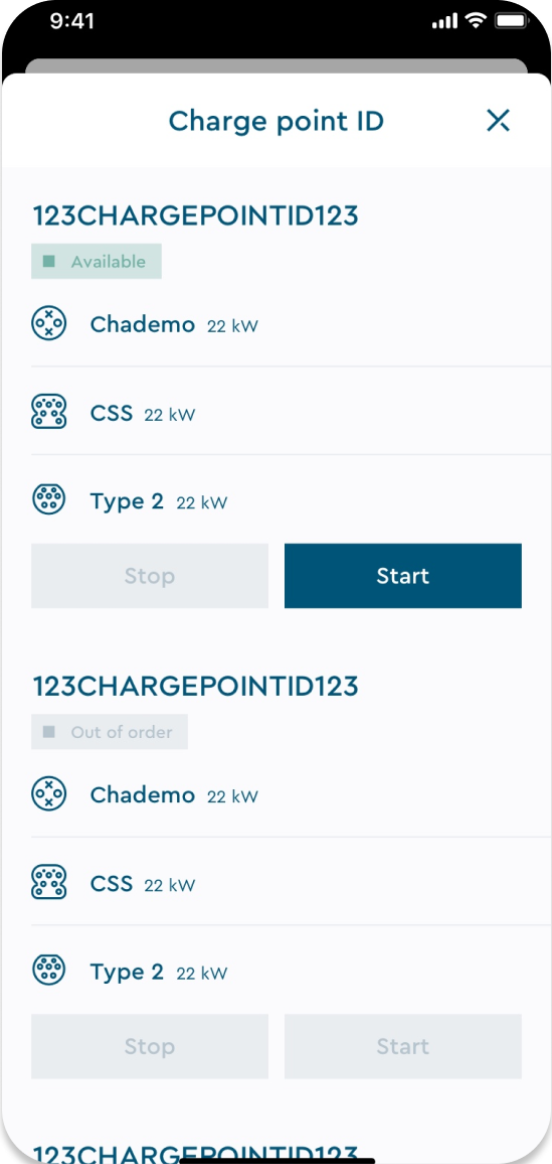Tap the first 123CHARGEPOINTID123 heading
The height and width of the screenshot is (1164, 552).
[195, 215]
